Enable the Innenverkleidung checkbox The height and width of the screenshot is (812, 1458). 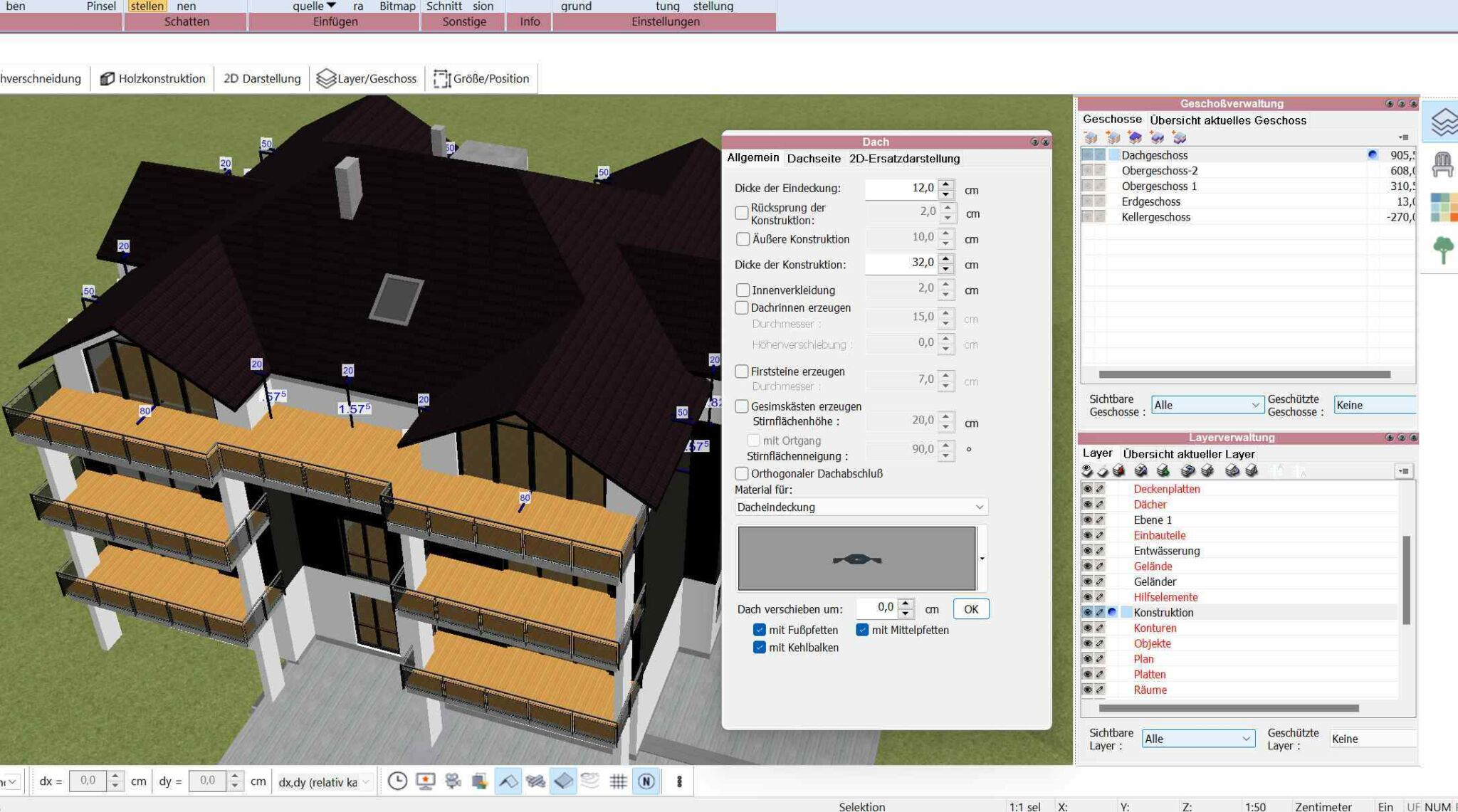coord(743,290)
